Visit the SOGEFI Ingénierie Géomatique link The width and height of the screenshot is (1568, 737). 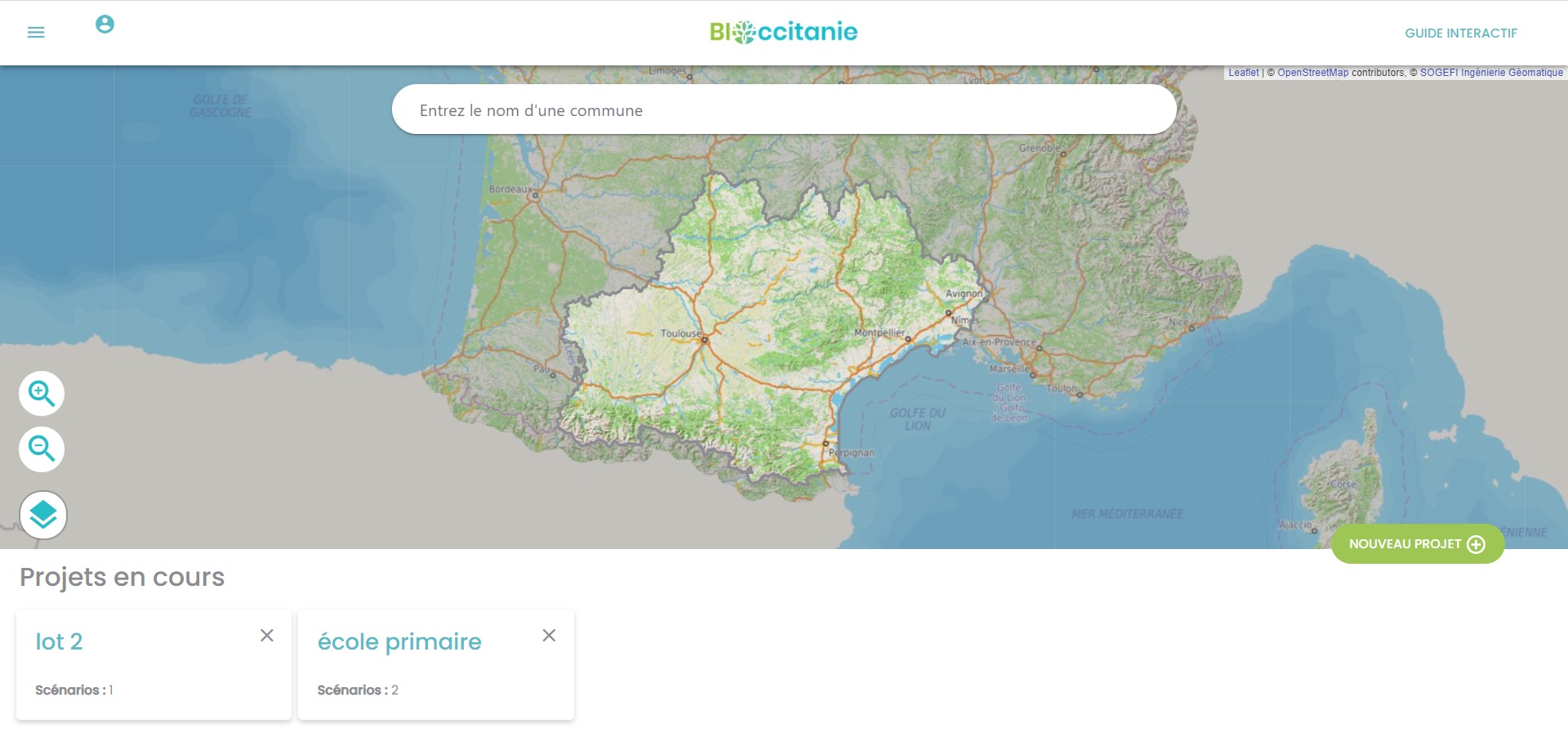pos(1491,73)
